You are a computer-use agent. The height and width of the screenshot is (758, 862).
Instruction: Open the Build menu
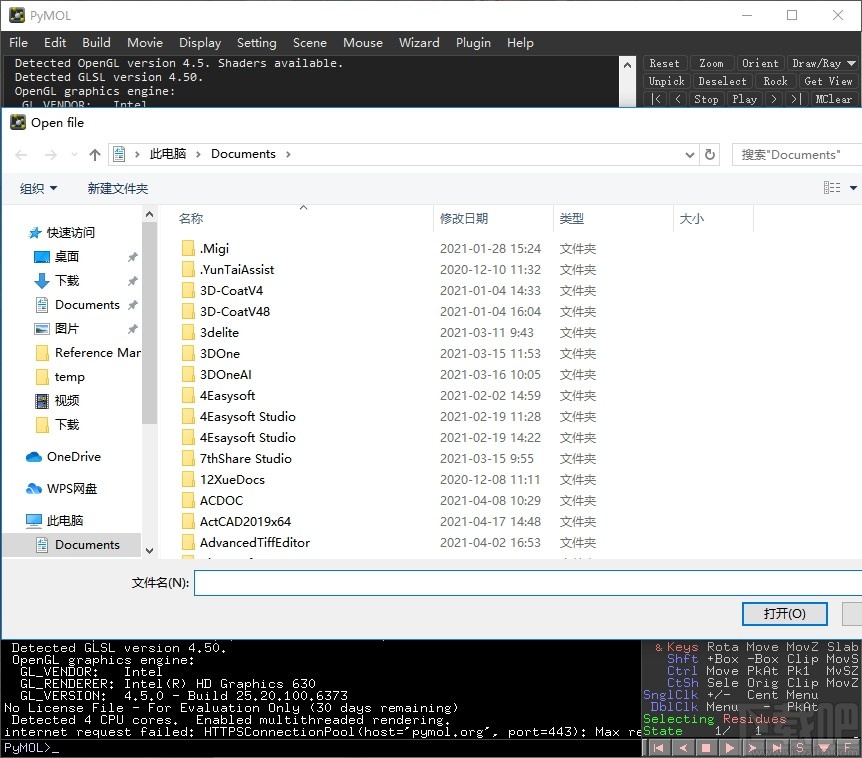(96, 42)
